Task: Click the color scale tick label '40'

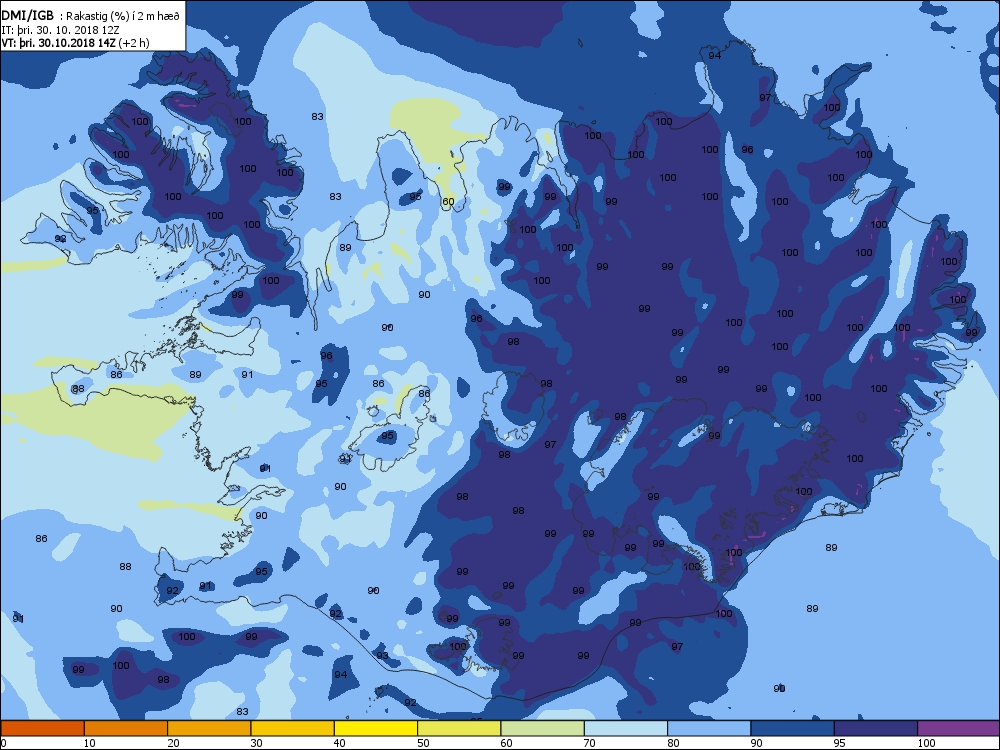Action: pos(339,743)
